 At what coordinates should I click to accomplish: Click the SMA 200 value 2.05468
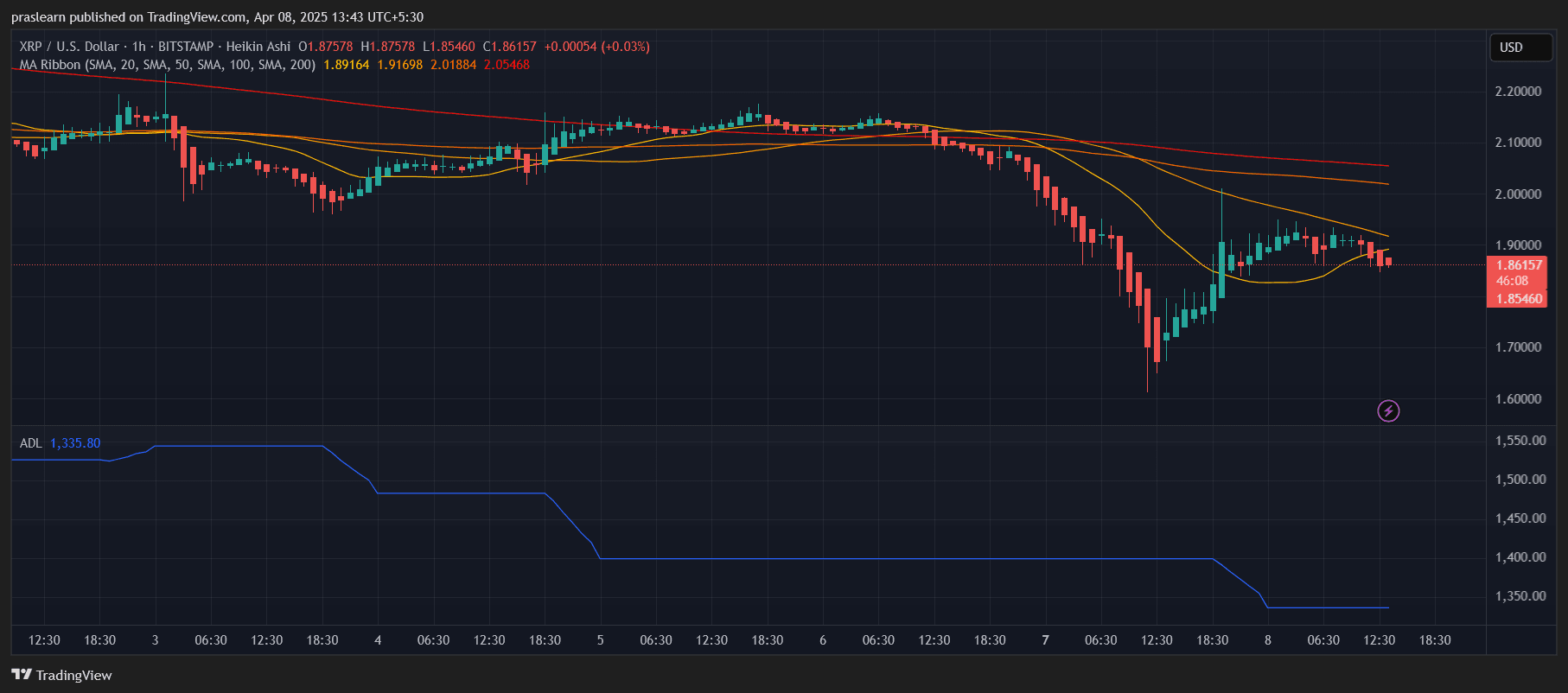(x=507, y=65)
